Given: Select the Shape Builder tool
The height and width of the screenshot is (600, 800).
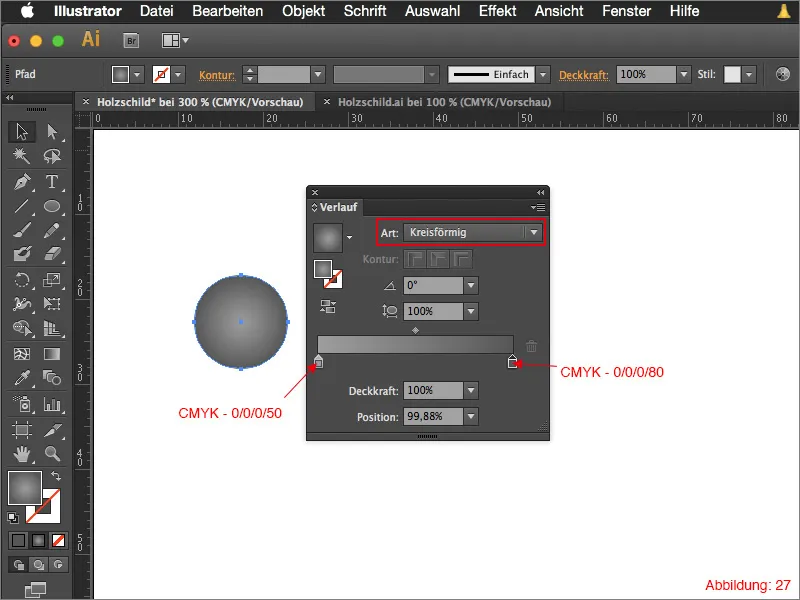Looking at the screenshot, I should (22, 328).
